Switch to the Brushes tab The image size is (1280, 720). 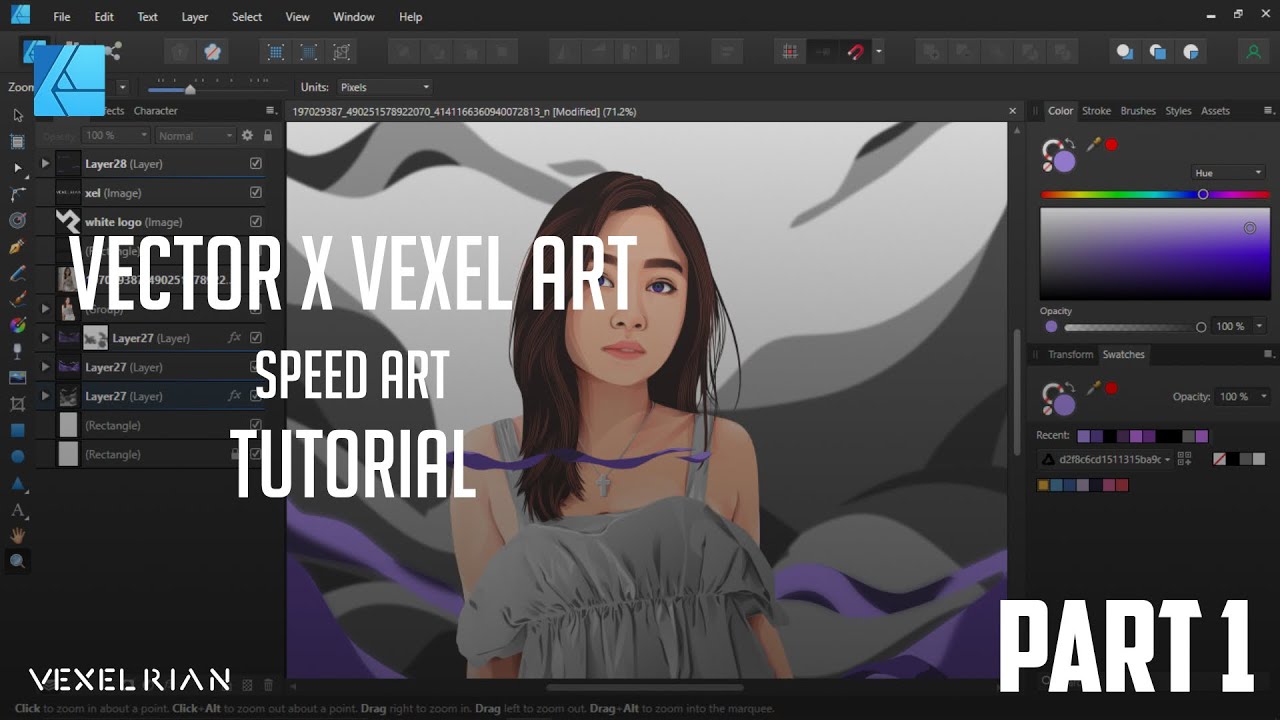coord(1138,111)
